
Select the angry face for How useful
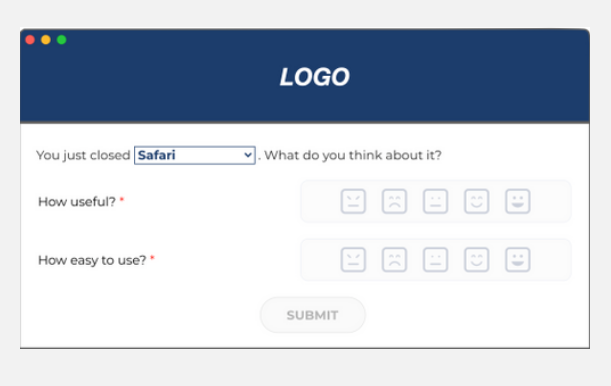pos(353,201)
